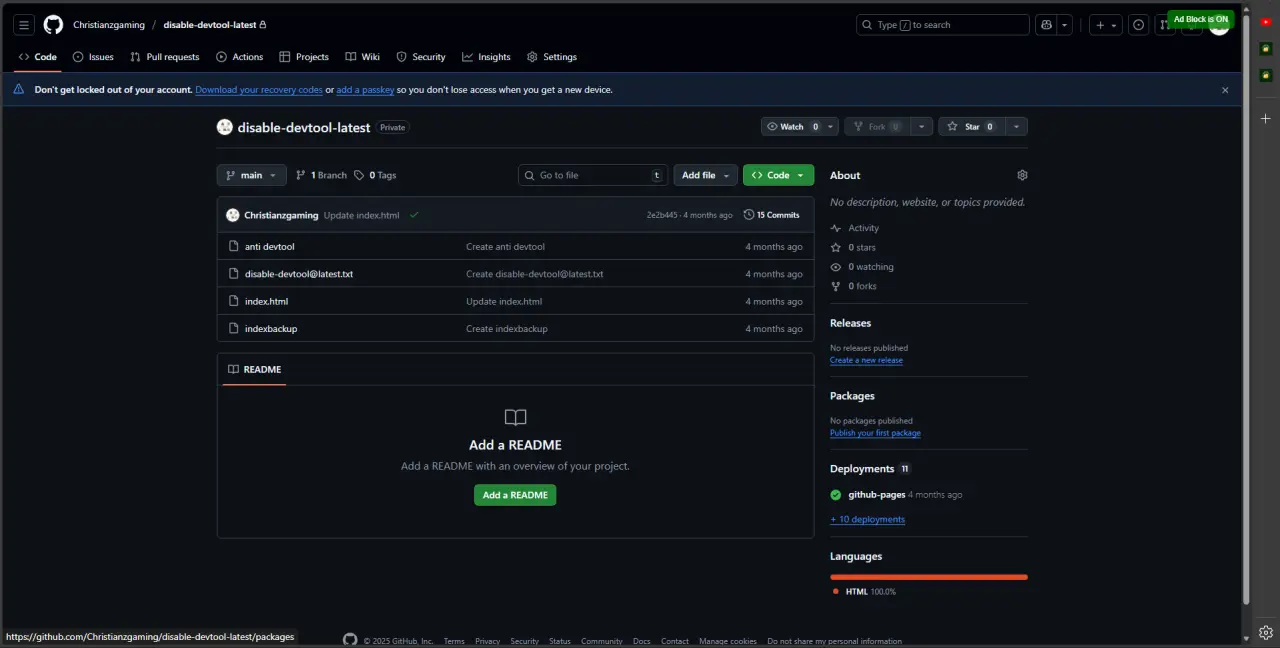Open the Insights tab
The height and width of the screenshot is (648, 1280).
pyautogui.click(x=487, y=57)
